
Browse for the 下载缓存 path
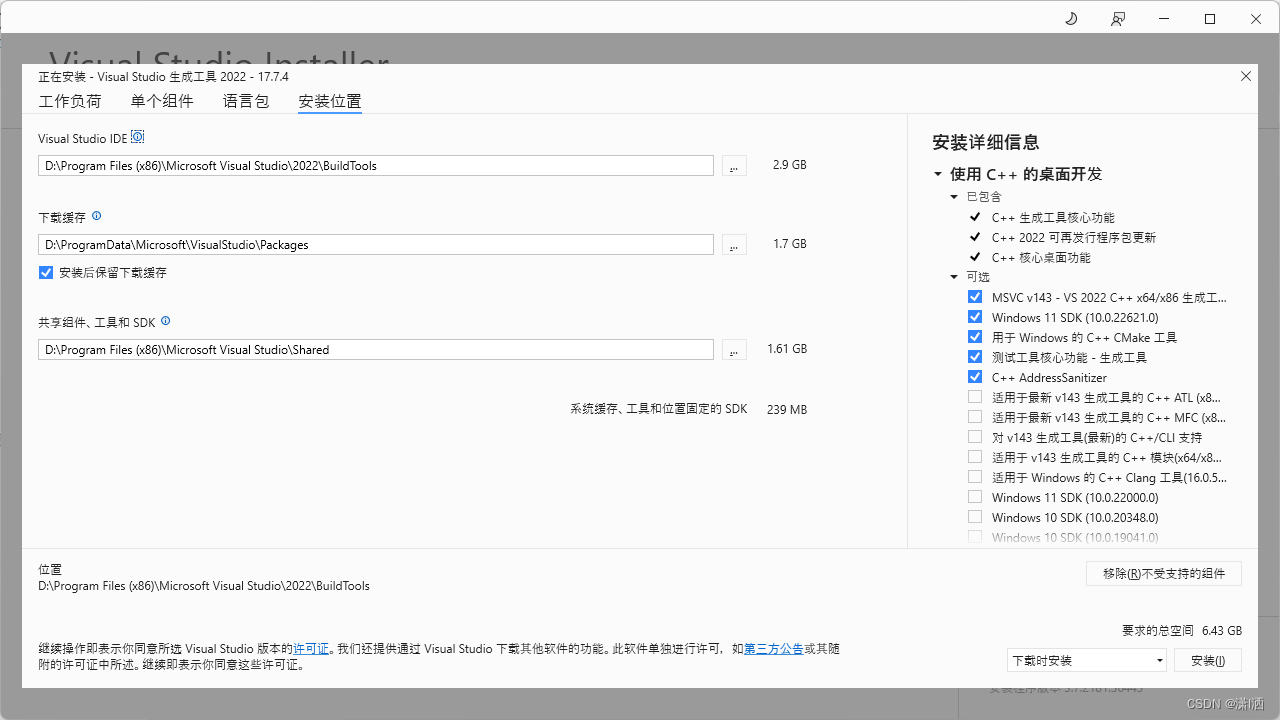coord(734,245)
